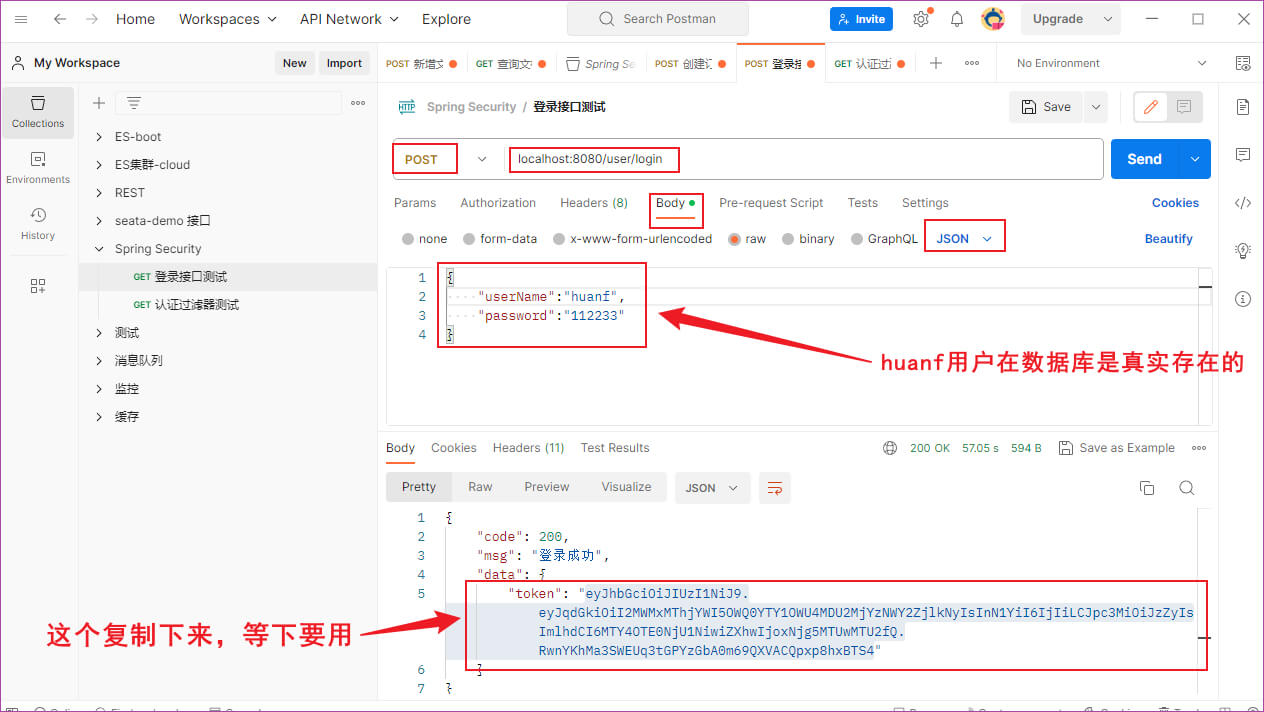
Task: Click the collections filter icon
Action: 133,103
